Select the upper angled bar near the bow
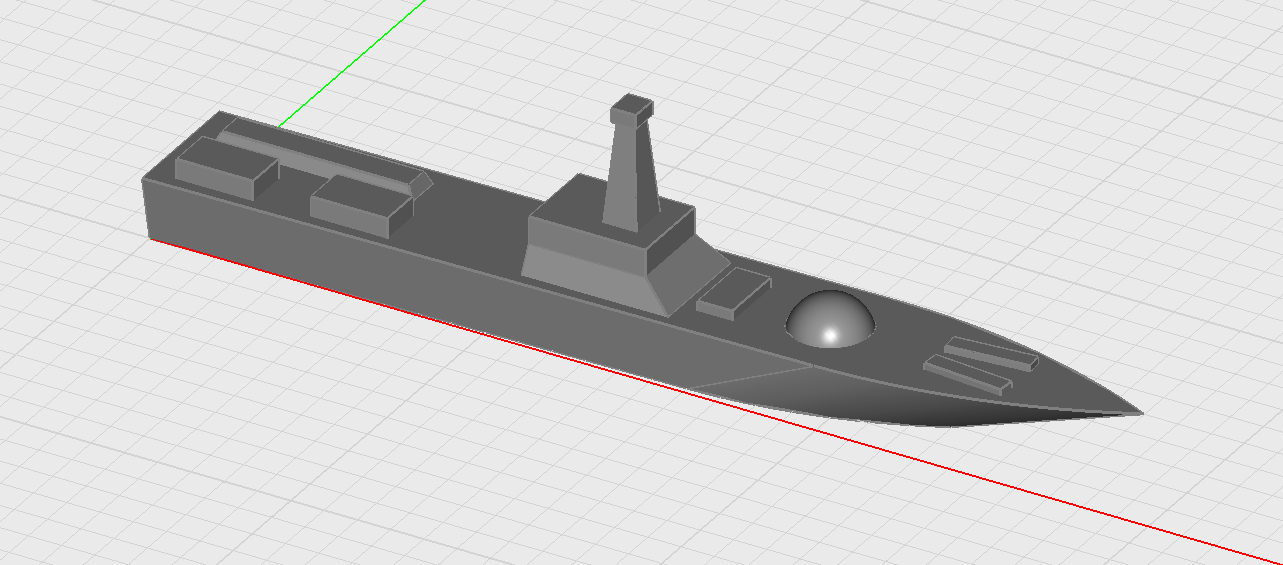 (990, 352)
